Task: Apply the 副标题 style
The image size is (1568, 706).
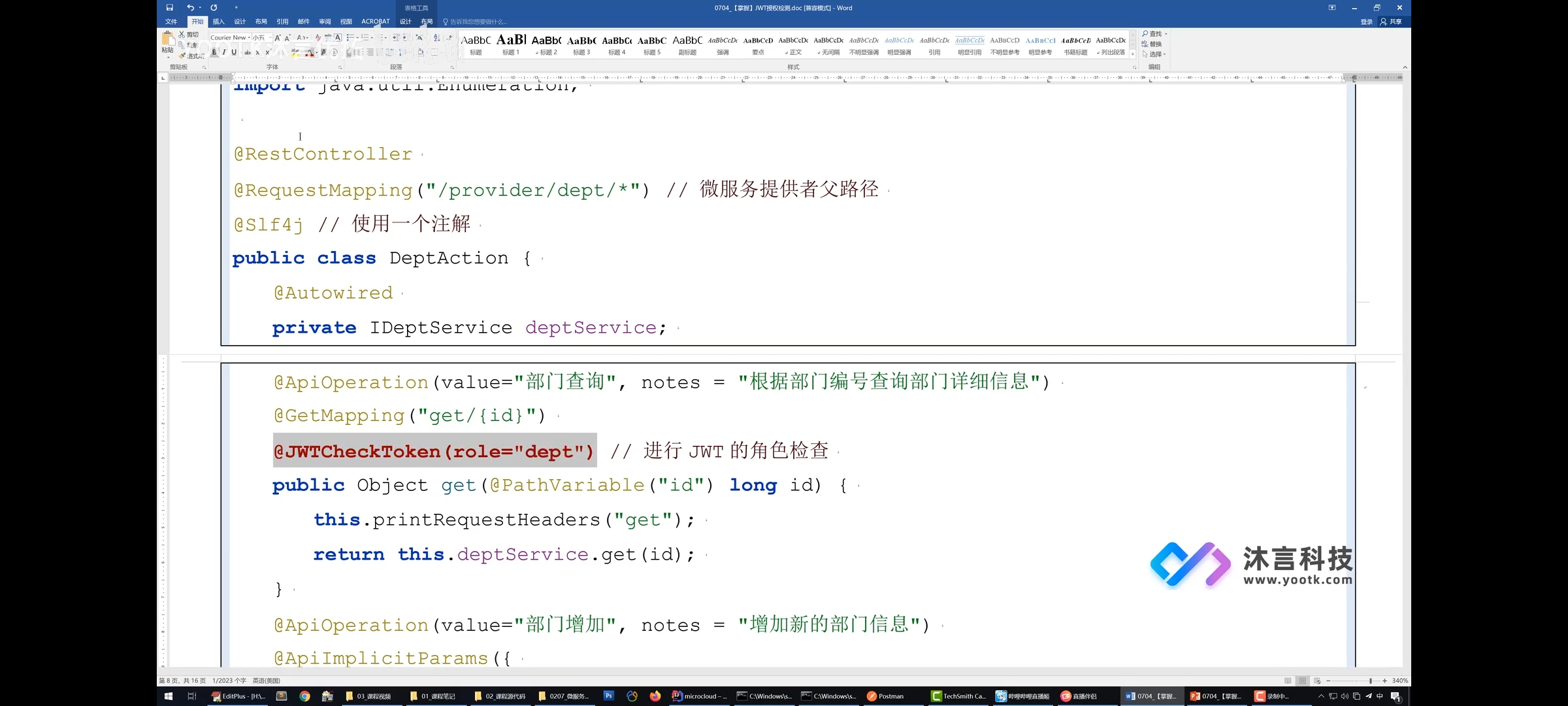Action: [687, 44]
